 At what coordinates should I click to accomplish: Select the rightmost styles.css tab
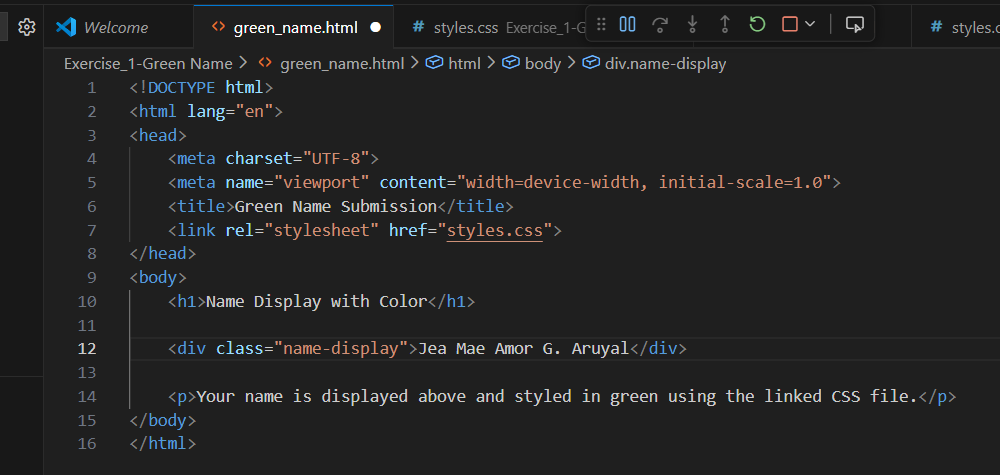[970, 28]
